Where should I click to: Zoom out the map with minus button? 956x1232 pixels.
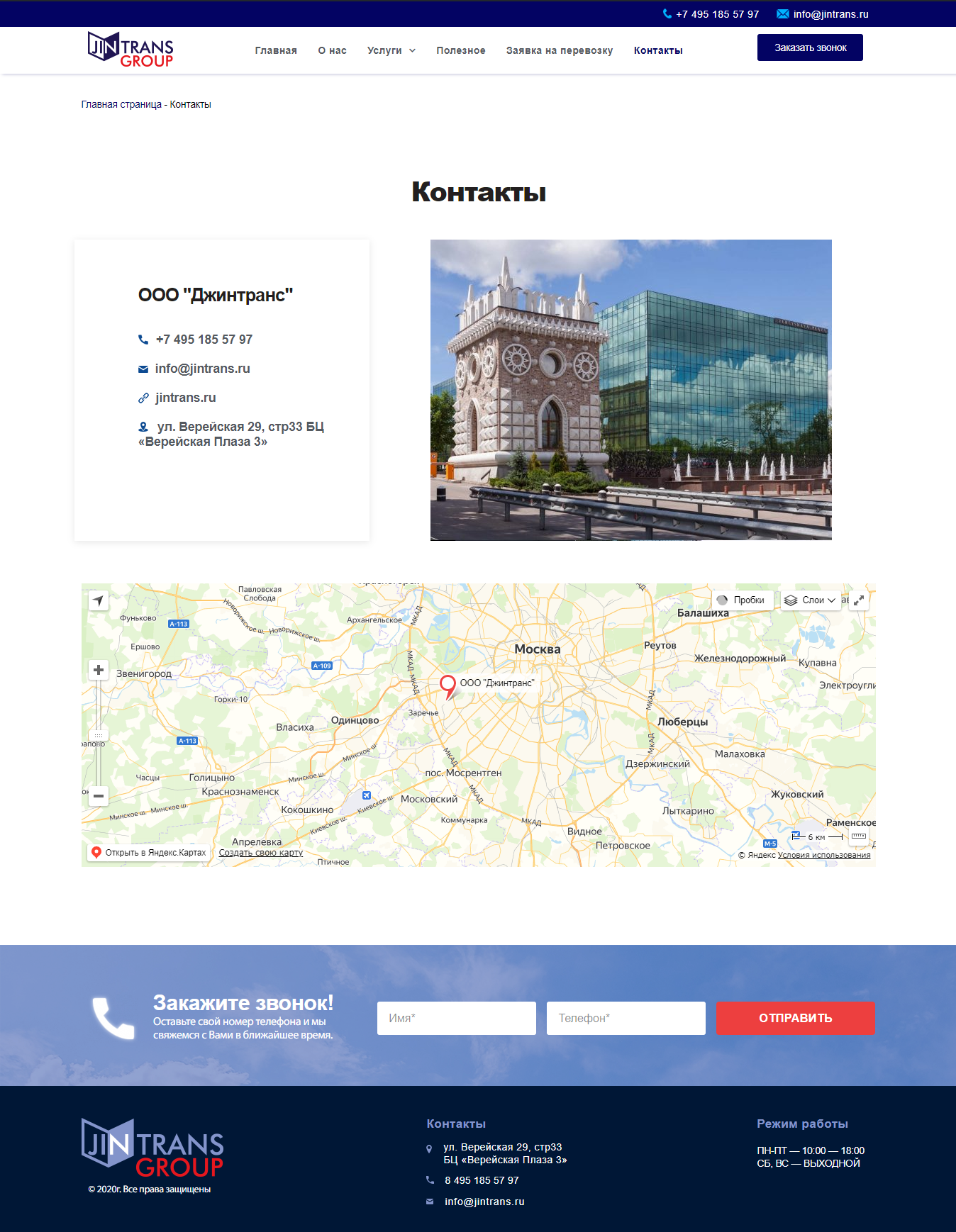pyautogui.click(x=99, y=796)
